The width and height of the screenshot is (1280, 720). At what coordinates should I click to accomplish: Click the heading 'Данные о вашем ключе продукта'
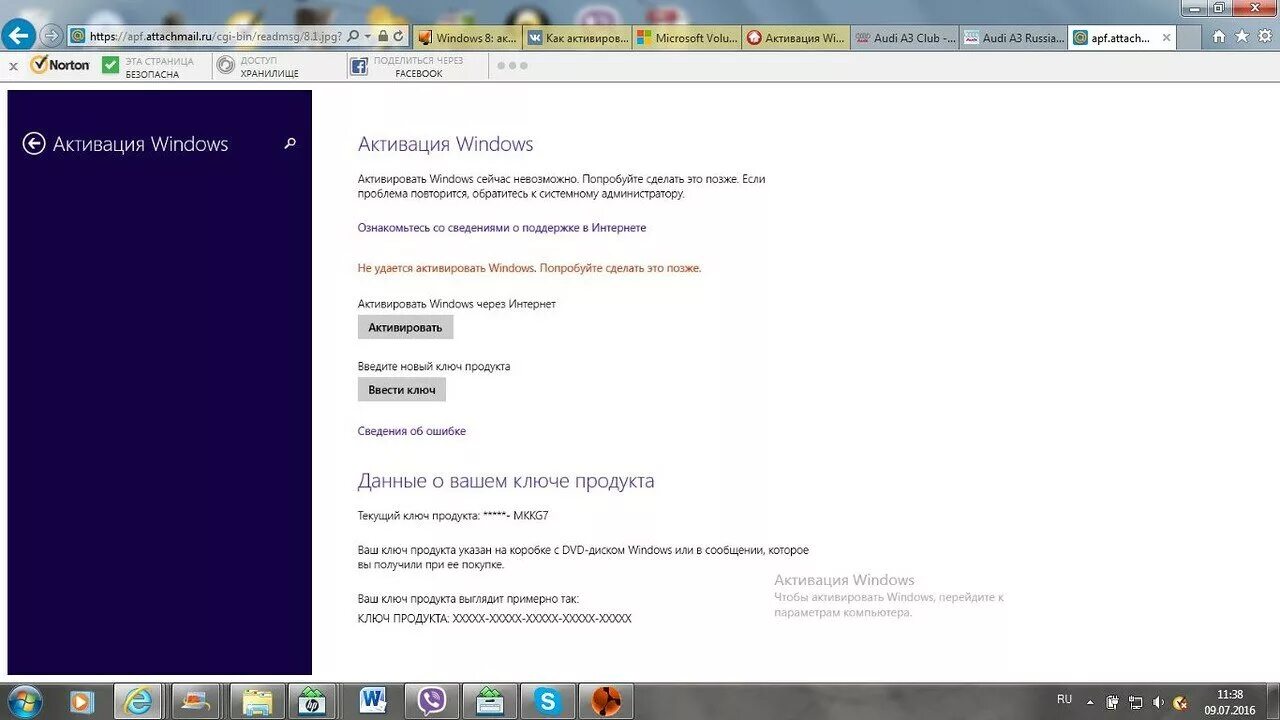[x=506, y=481]
